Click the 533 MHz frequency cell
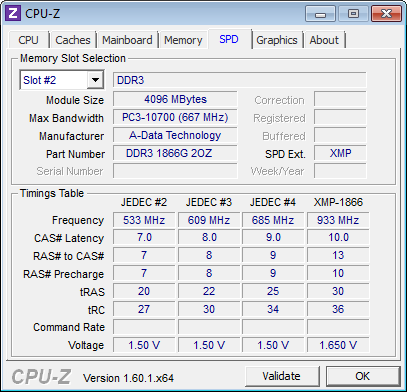 [144, 220]
